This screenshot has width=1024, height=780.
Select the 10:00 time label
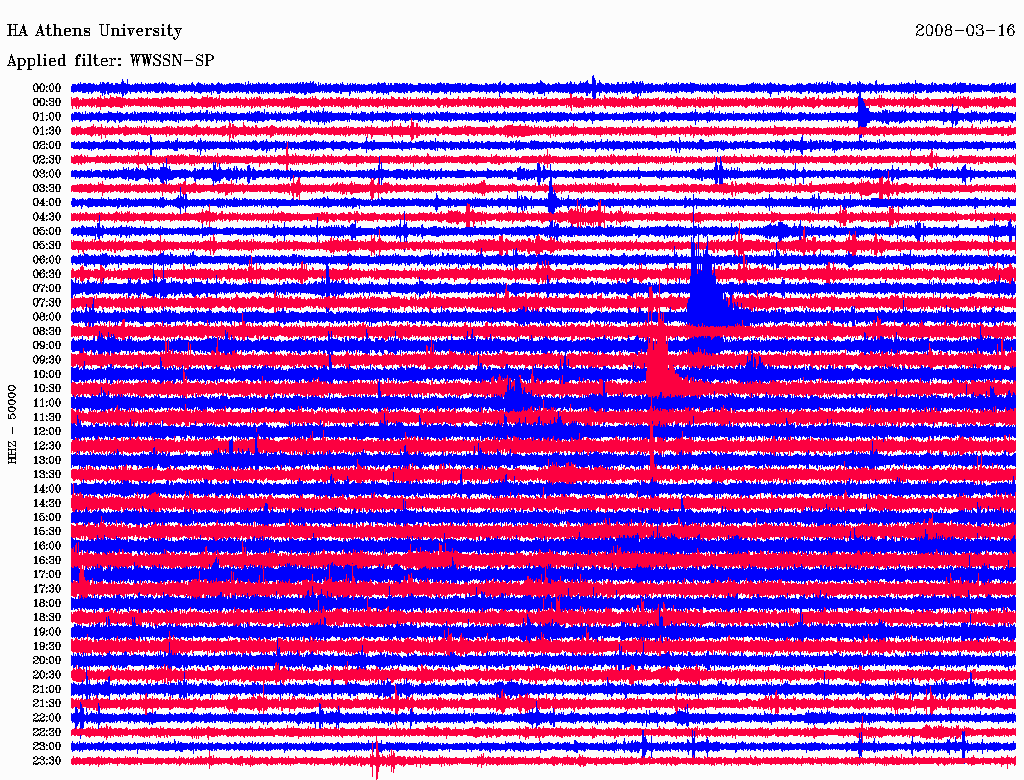47,374
